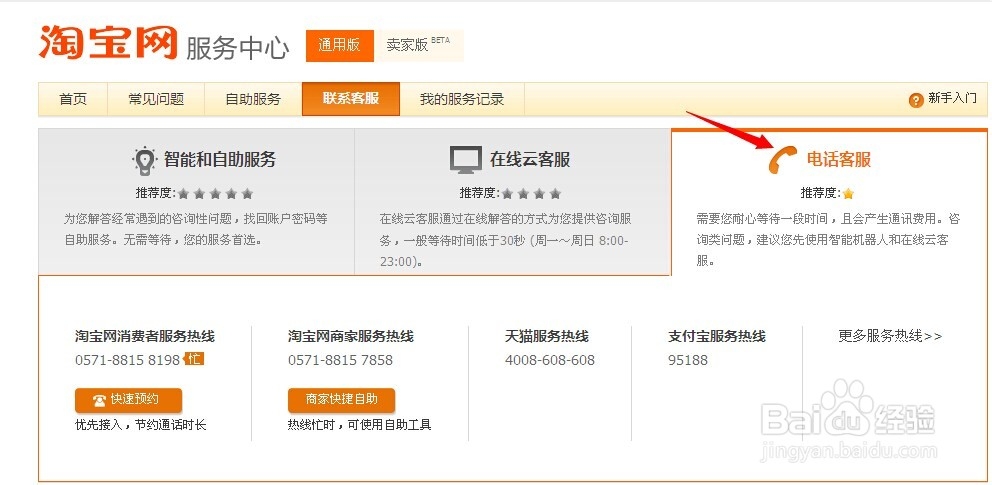Click the number 0571-8815 7858
This screenshot has width=992, height=485.
[x=340, y=360]
